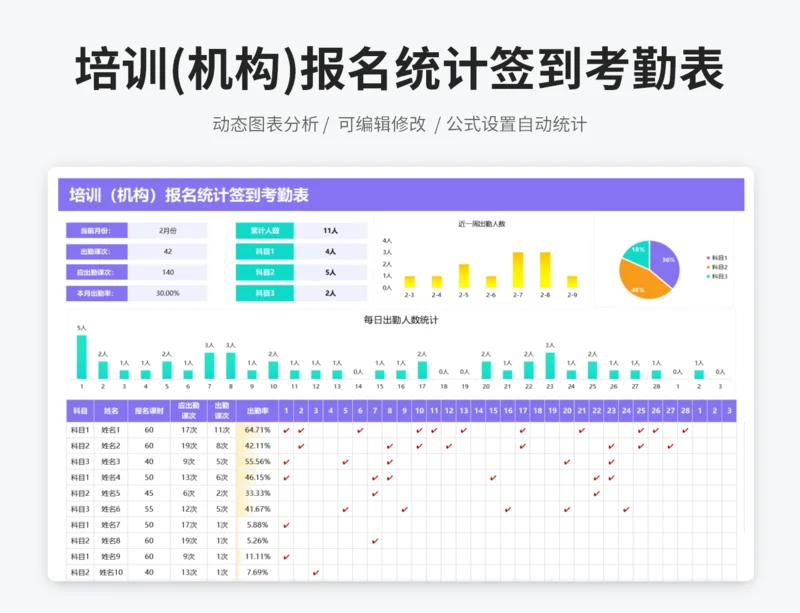Click the 科目1 legend marker beside pie chart
800x613 pixels.
(x=708, y=258)
